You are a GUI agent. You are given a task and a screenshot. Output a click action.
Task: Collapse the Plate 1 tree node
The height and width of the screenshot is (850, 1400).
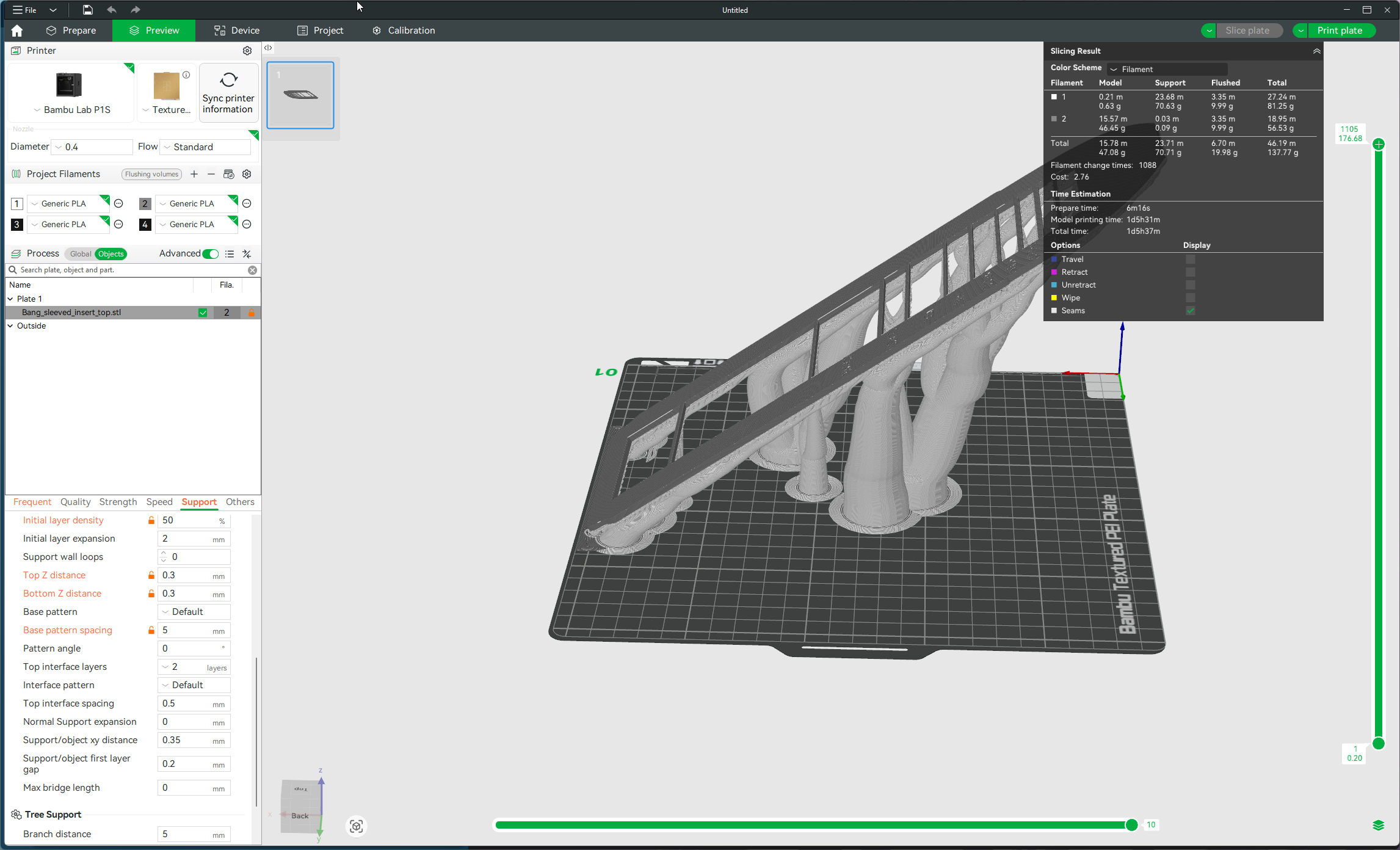click(x=10, y=299)
